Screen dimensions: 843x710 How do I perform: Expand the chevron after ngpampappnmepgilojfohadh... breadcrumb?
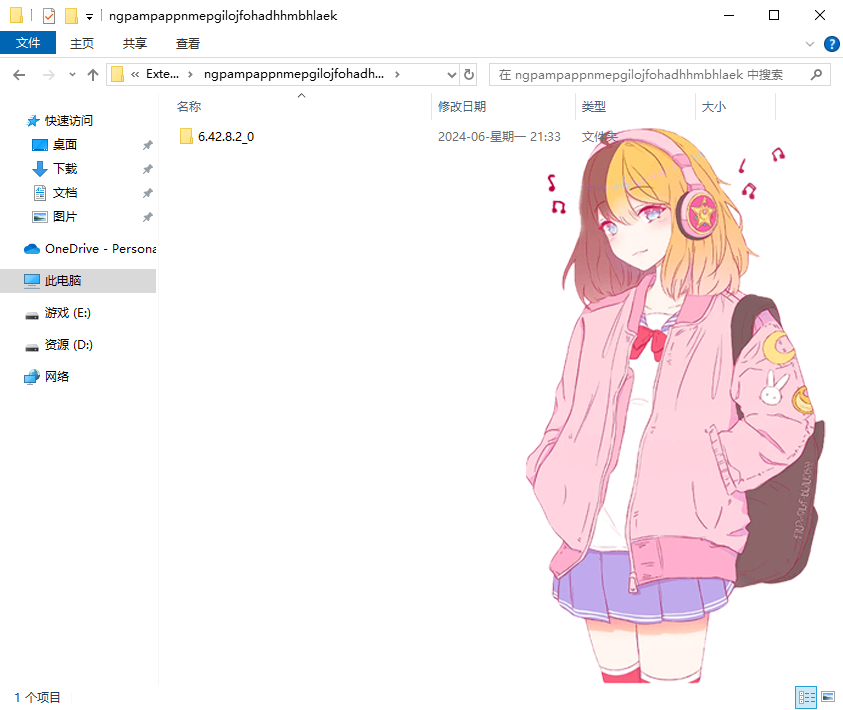click(397, 75)
